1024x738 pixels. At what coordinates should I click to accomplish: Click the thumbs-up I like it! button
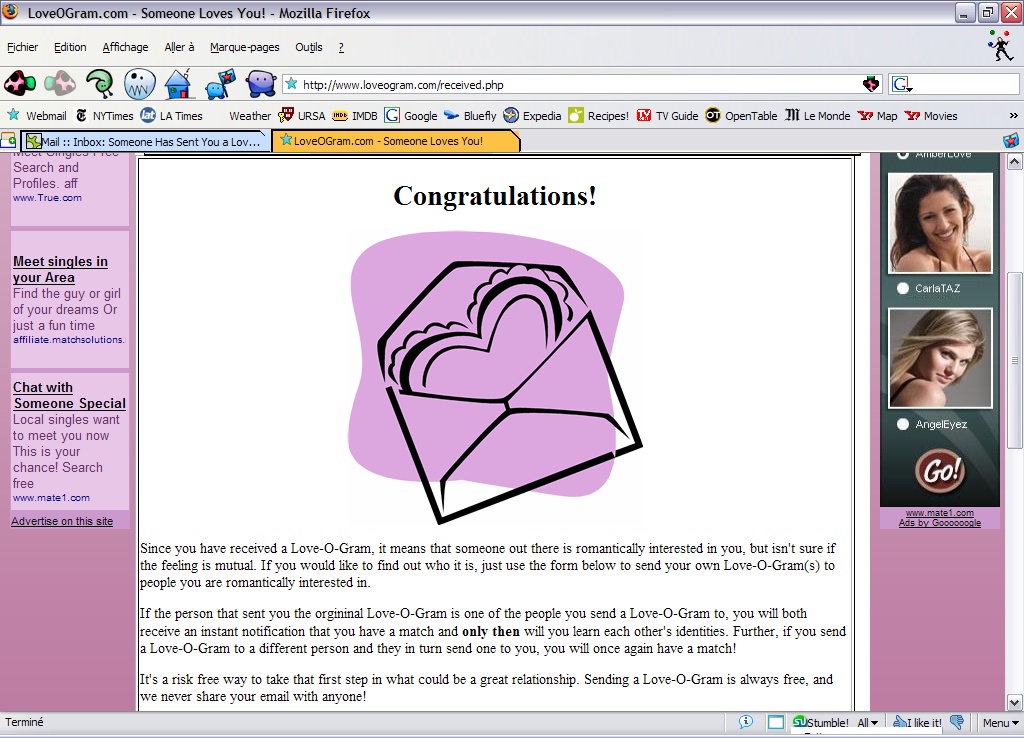point(918,722)
